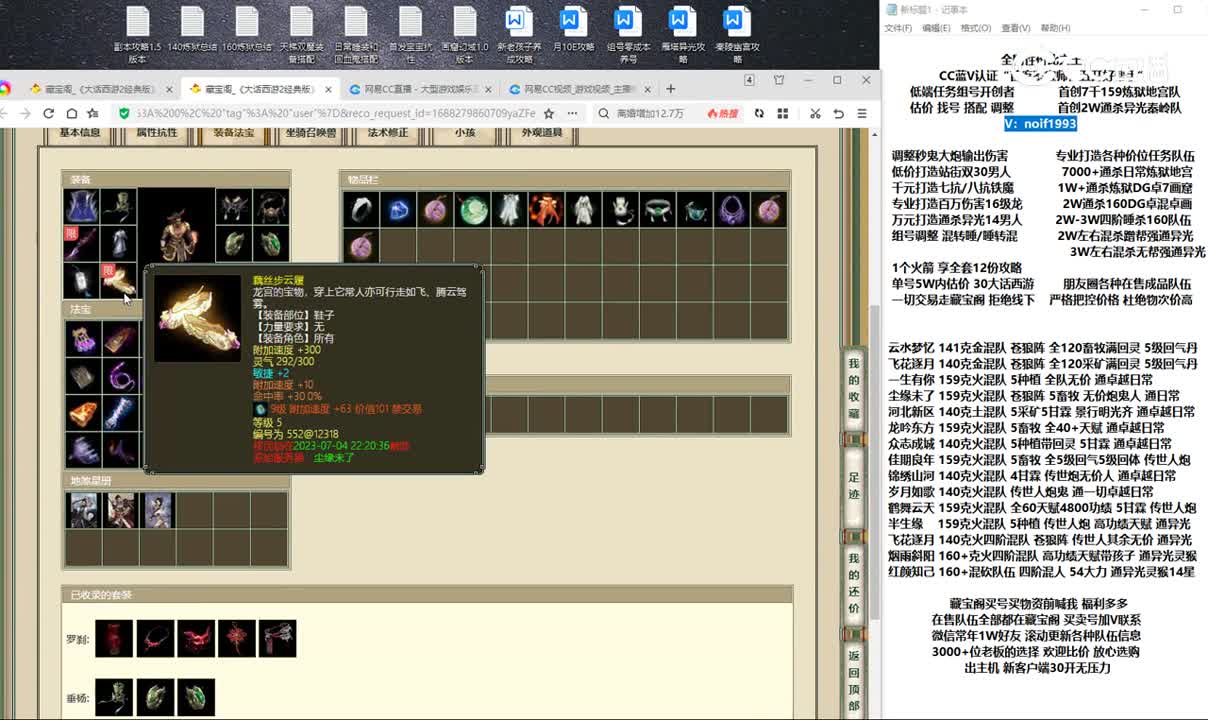Image resolution: width=1208 pixels, height=720 pixels.
Task: Select the purple whip treasure in 法宝
Action: point(119,376)
